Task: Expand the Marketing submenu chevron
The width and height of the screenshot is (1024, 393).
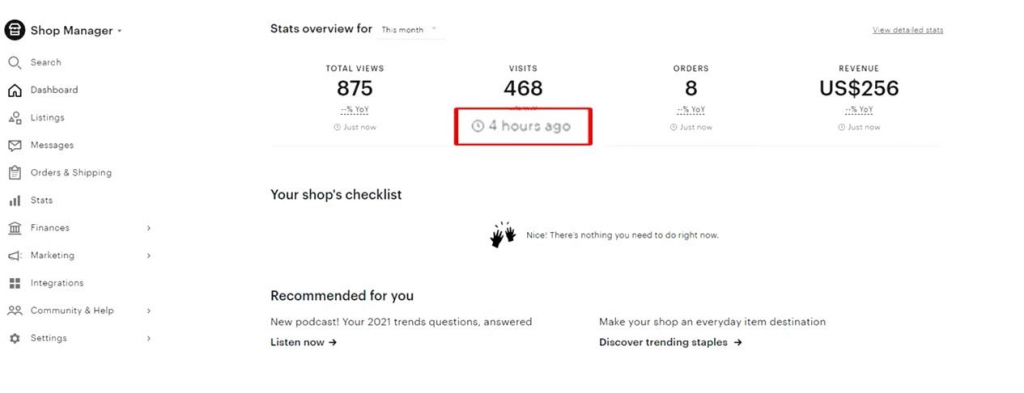Action: coord(149,256)
